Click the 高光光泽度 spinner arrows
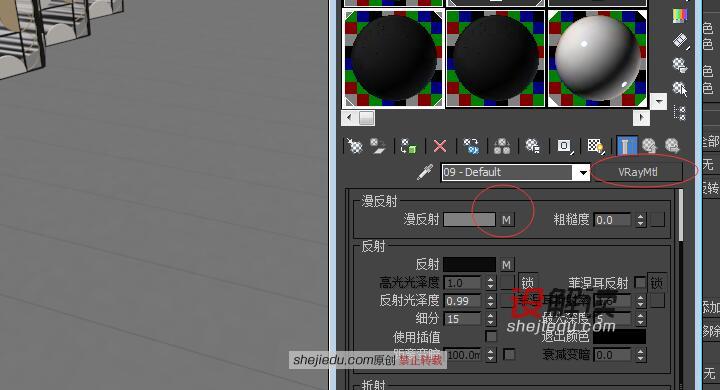 (x=490, y=283)
